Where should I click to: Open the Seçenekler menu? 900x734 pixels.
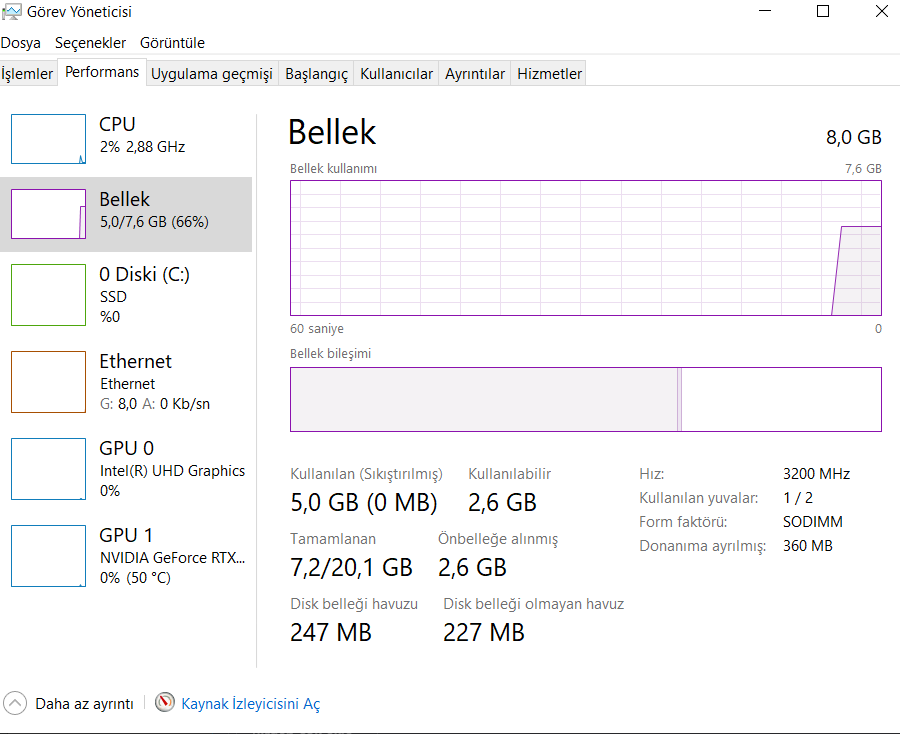pos(90,43)
